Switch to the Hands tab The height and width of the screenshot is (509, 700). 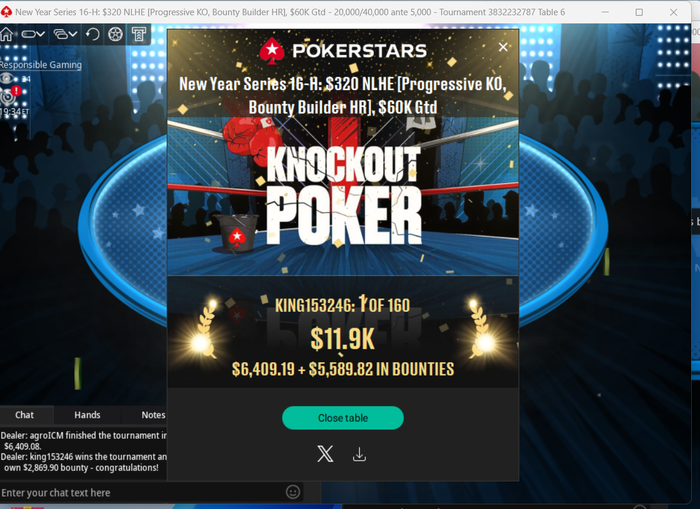(x=88, y=415)
